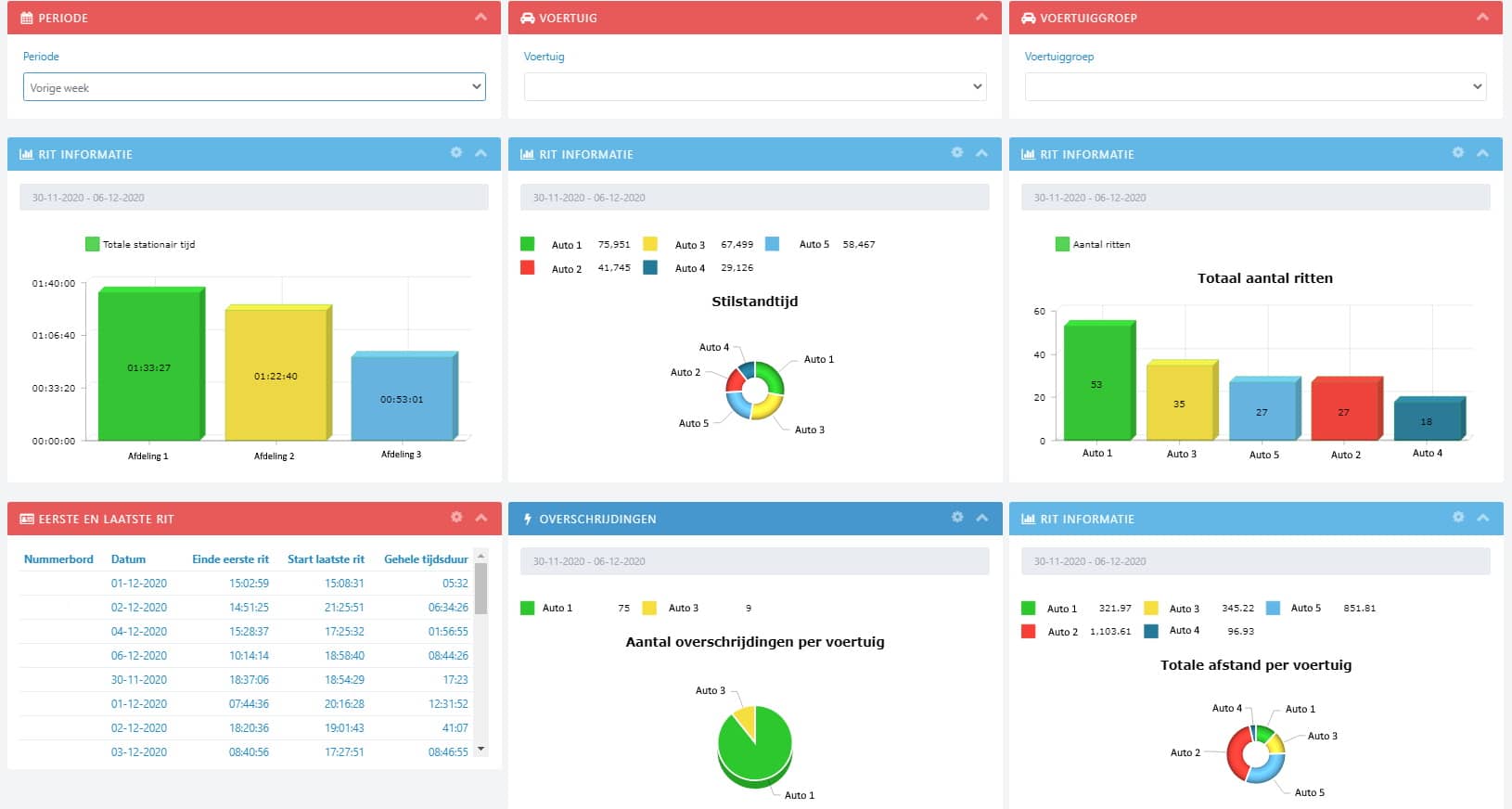Click gear icon on Eerste en Laatste Rit panel
The width and height of the screenshot is (1512, 809).
point(455,518)
